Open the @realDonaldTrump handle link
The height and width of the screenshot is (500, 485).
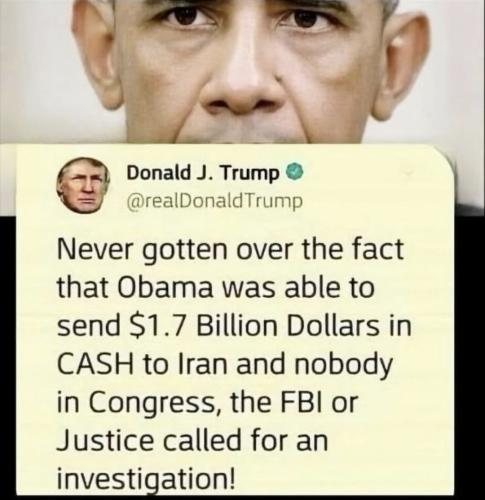pyautogui.click(x=215, y=201)
